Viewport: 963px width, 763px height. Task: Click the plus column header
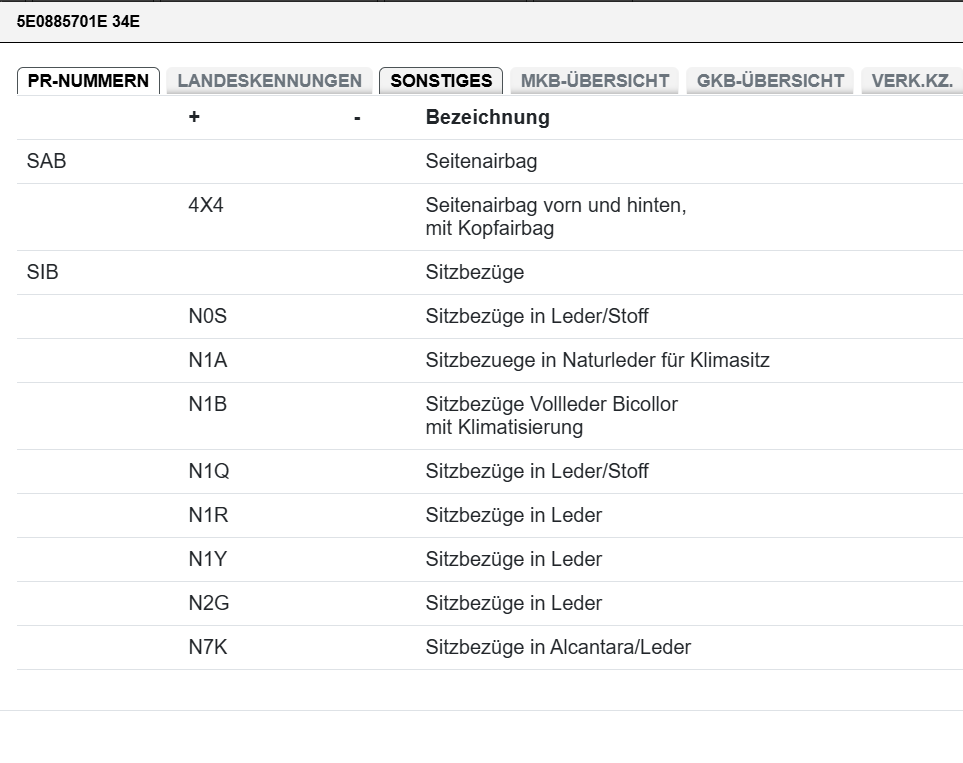tap(194, 117)
